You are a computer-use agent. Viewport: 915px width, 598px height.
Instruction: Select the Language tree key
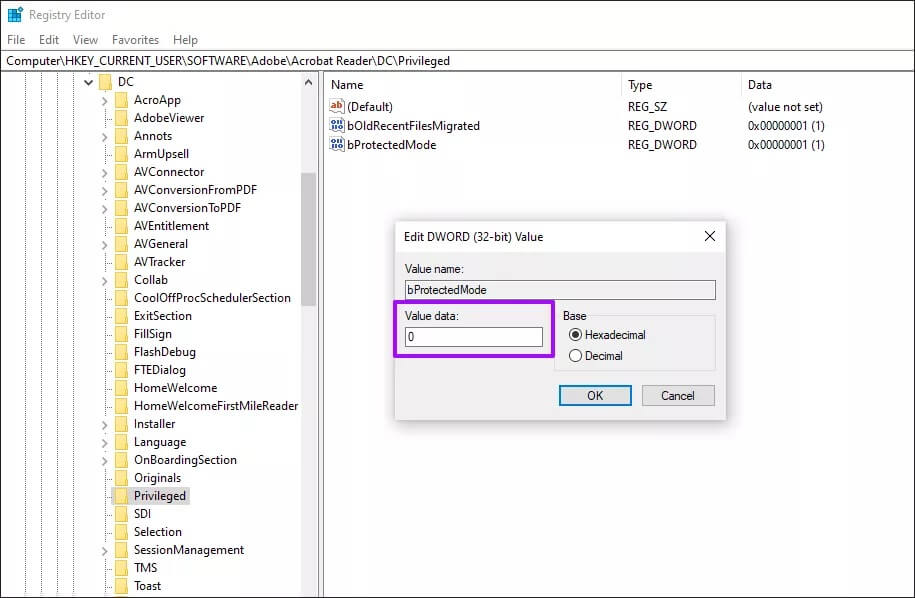(x=160, y=442)
